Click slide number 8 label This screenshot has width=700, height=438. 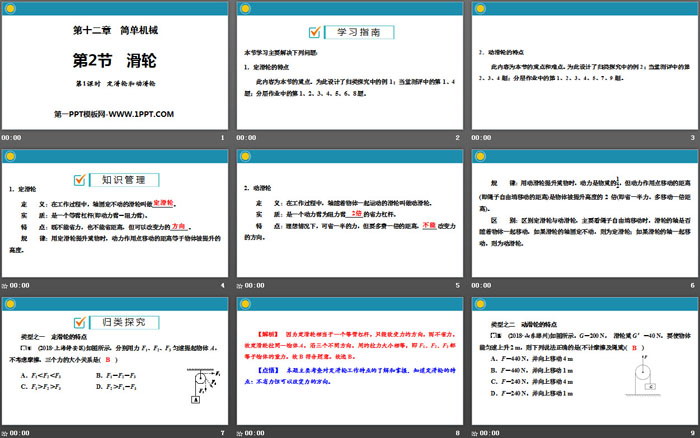click(x=458, y=433)
